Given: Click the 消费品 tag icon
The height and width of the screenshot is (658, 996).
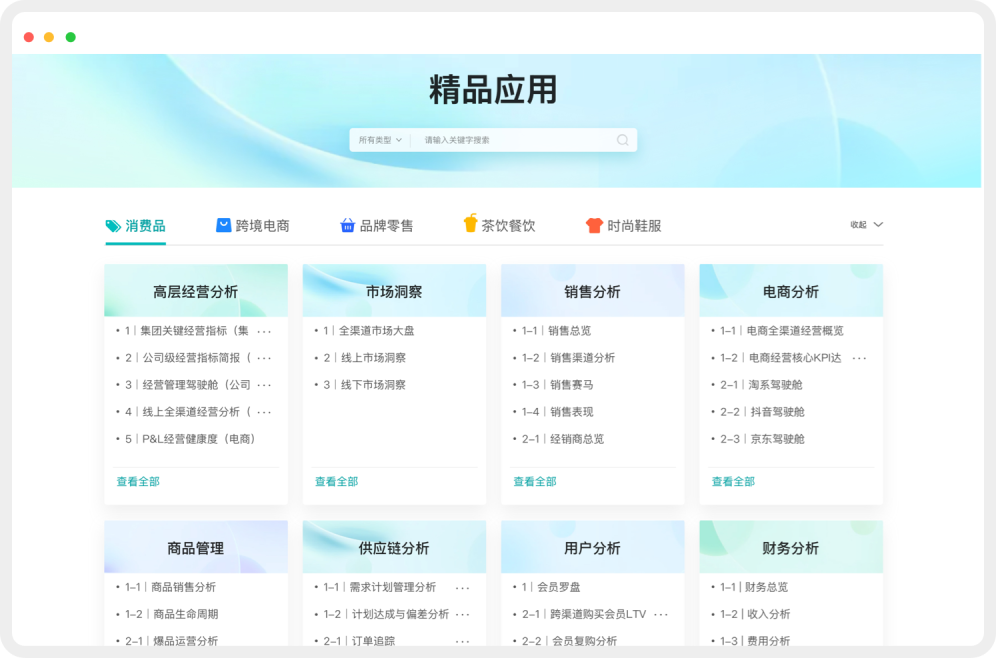Looking at the screenshot, I should click(113, 226).
